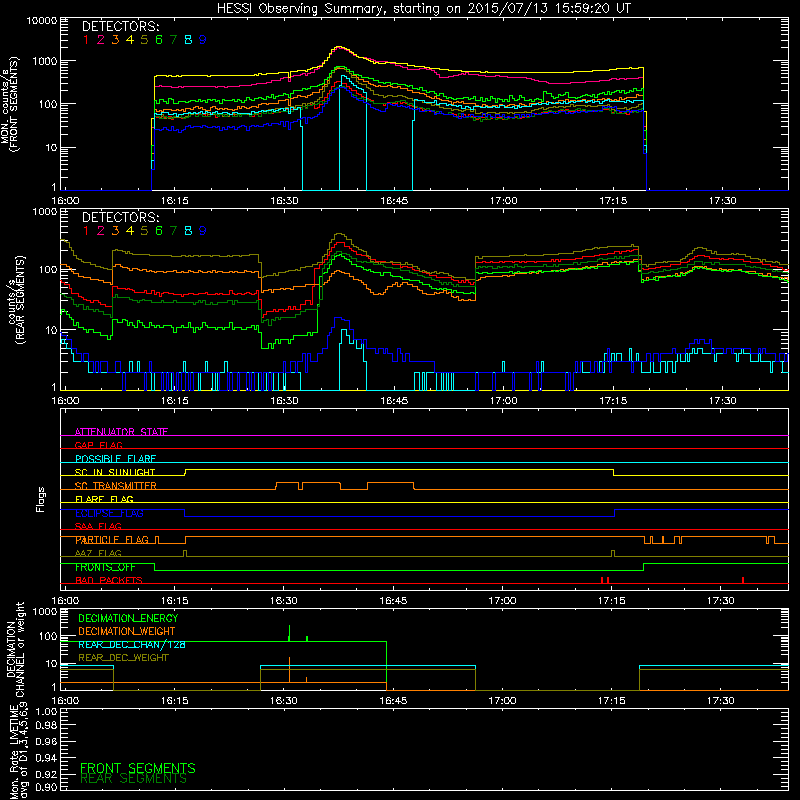Click the 'PARTICLE FLAG' label
The height and width of the screenshot is (800, 800).
[112, 540]
